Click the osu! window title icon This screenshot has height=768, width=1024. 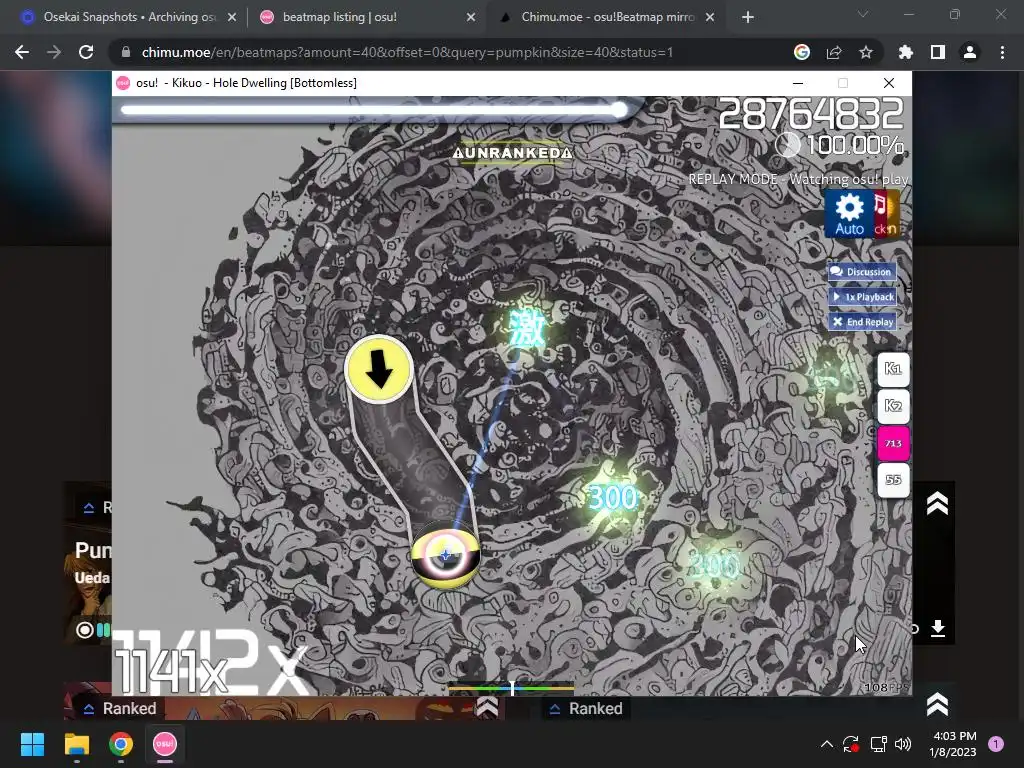click(123, 83)
